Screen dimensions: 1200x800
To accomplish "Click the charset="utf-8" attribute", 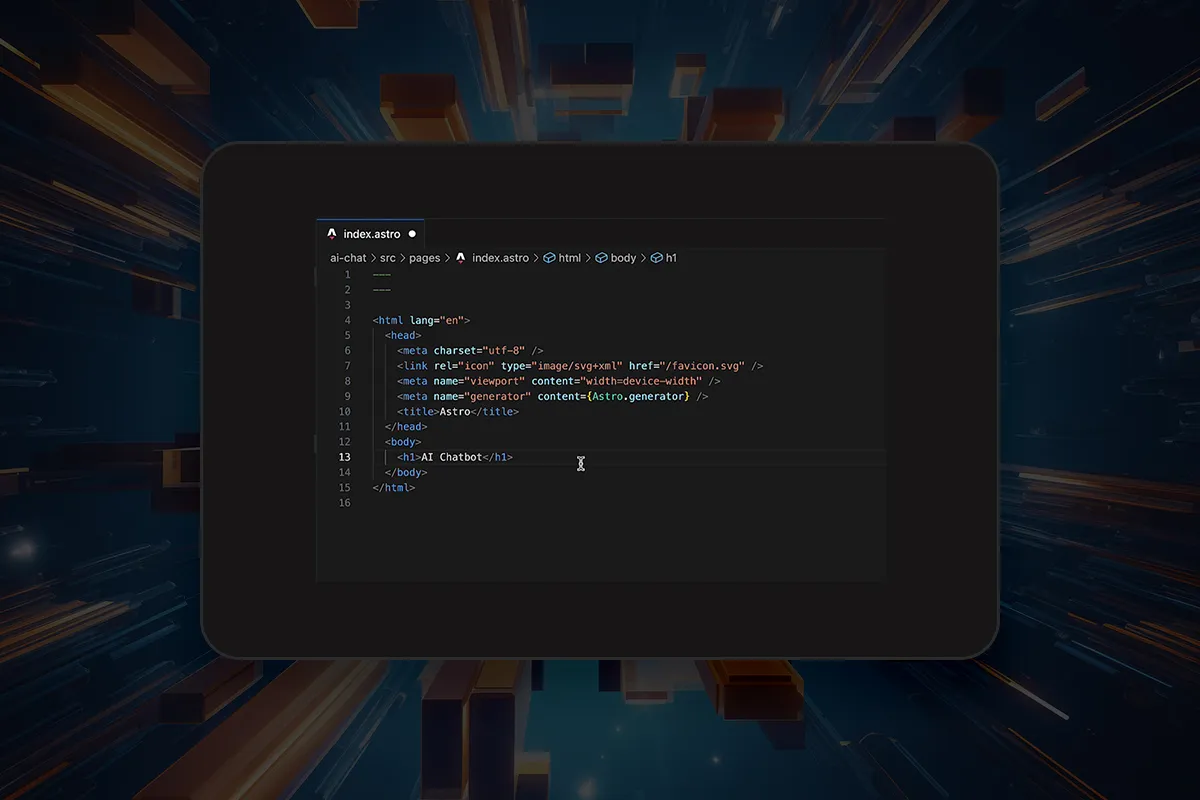I will [x=479, y=351].
